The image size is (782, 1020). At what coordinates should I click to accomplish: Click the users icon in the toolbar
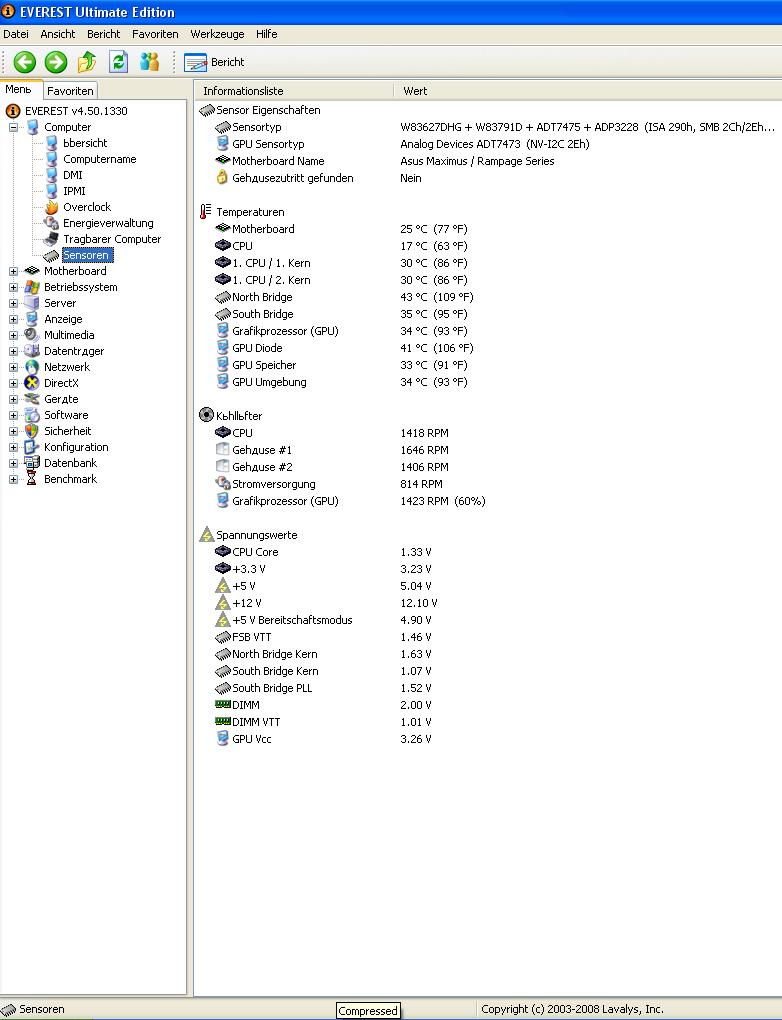coord(150,62)
